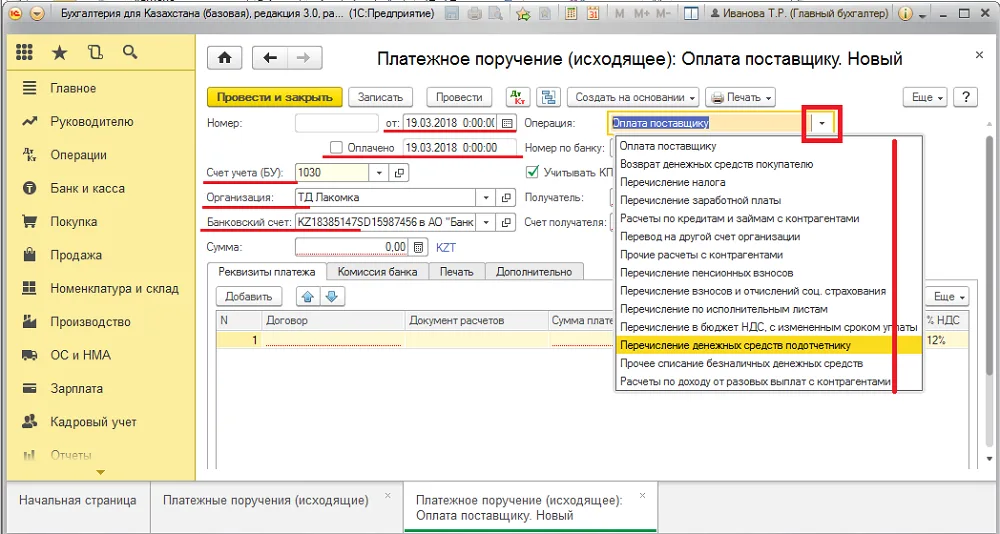This screenshot has height=534, width=1000.
Task: Open calendar picker for document date
Action: coord(507,122)
